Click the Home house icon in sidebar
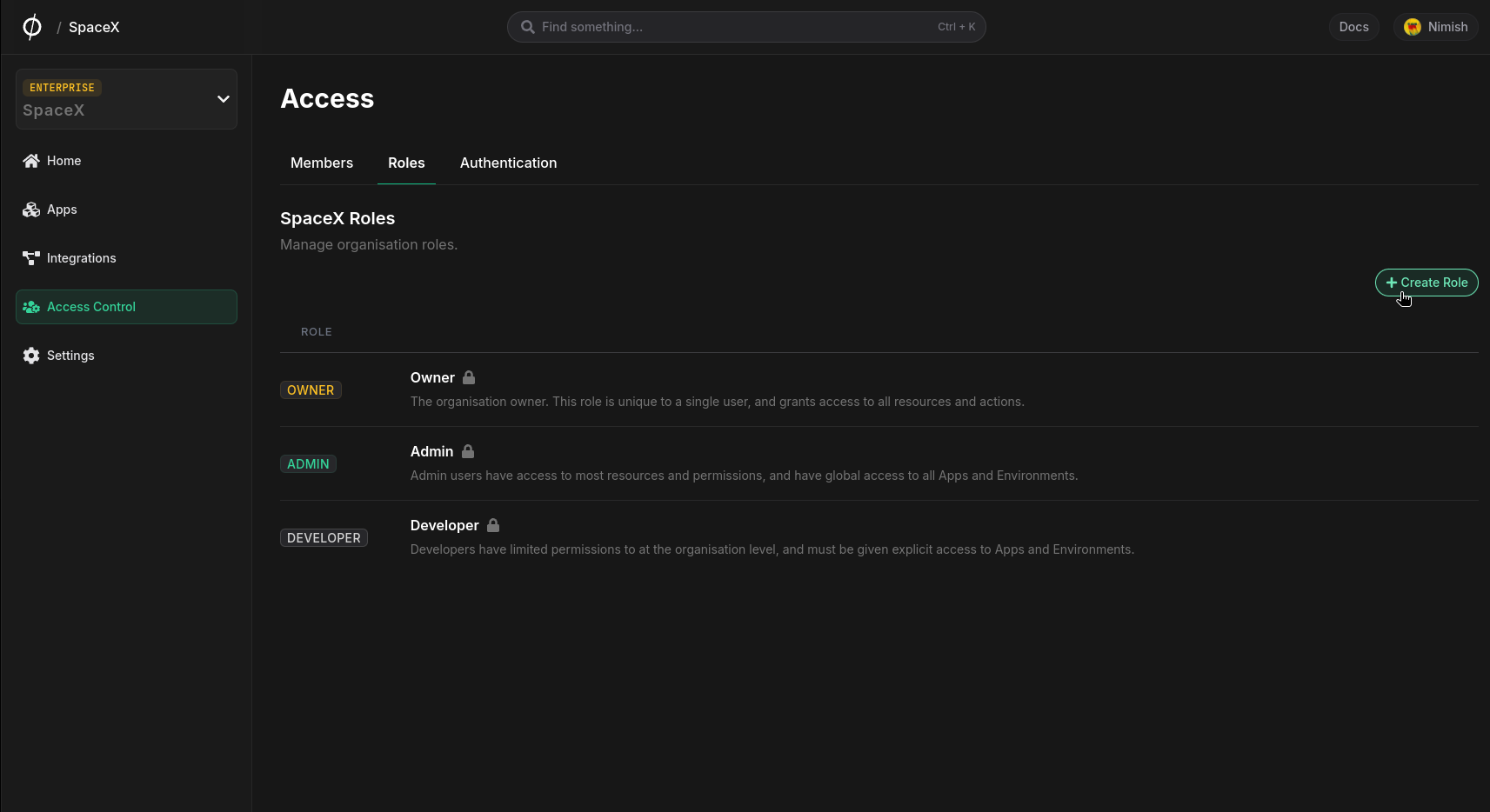 pos(31,161)
